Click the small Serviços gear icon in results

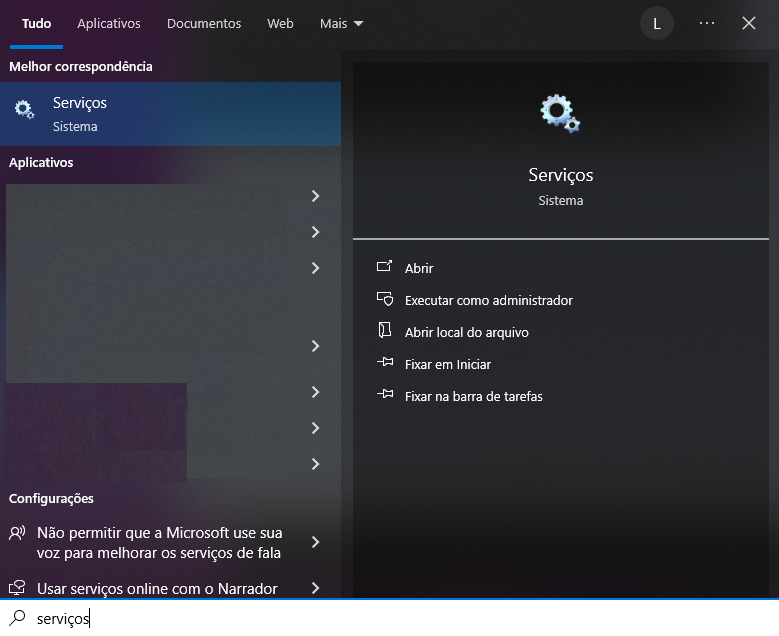pos(24,109)
